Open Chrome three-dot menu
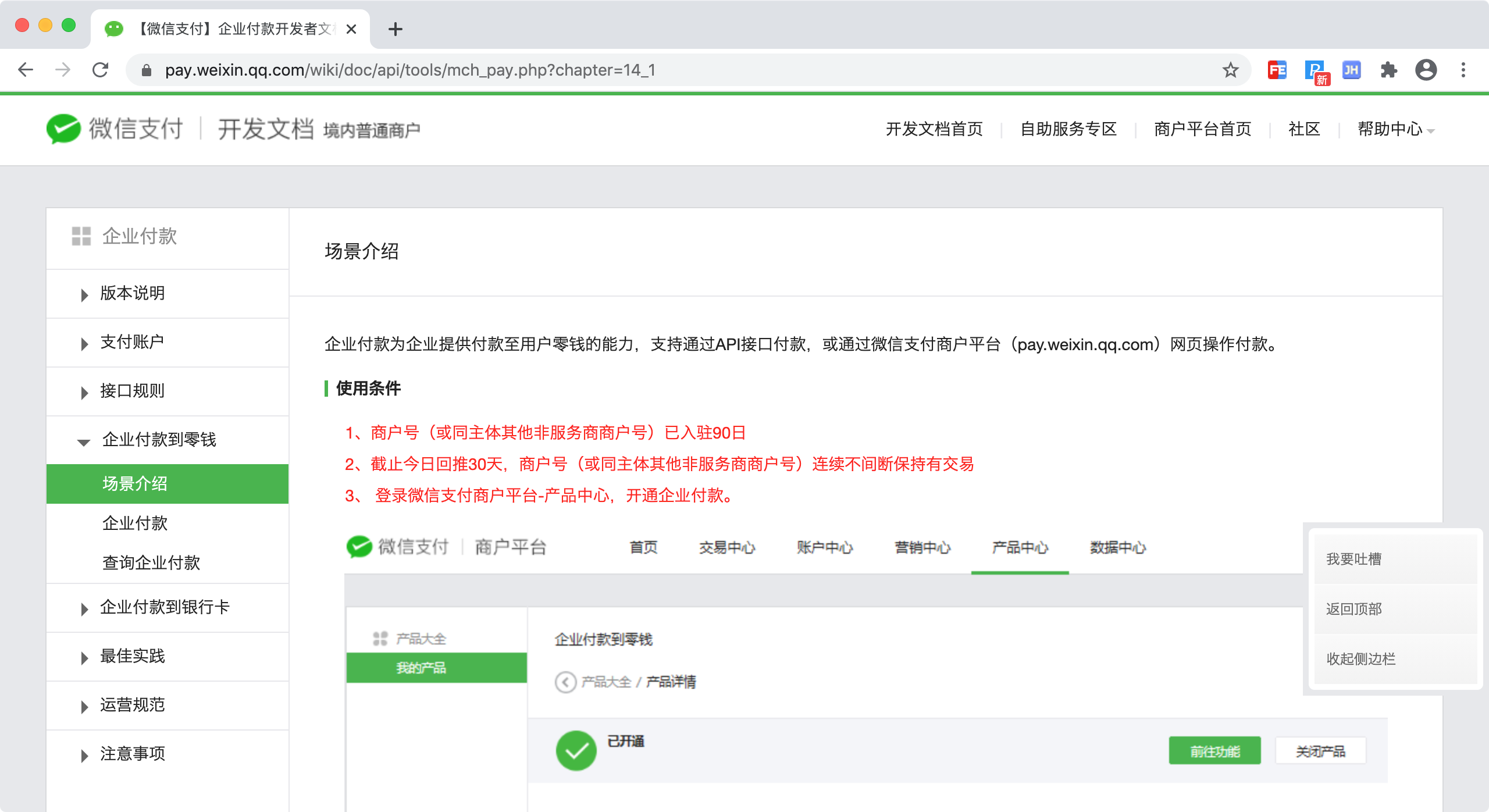This screenshot has width=1489, height=812. point(1463,70)
